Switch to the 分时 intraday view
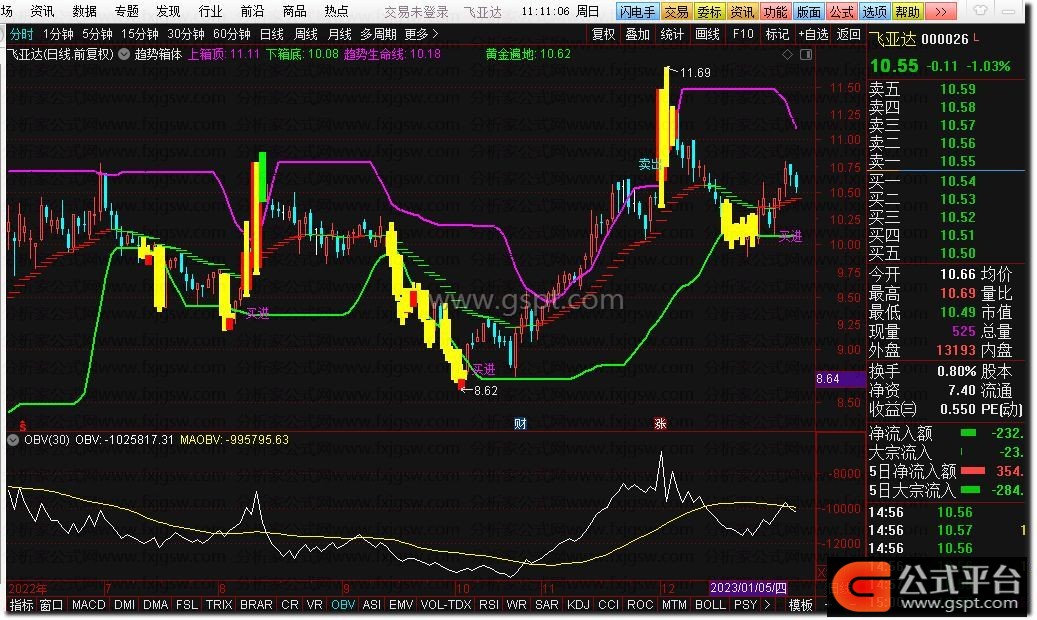The width and height of the screenshot is (1037, 620). (21, 34)
